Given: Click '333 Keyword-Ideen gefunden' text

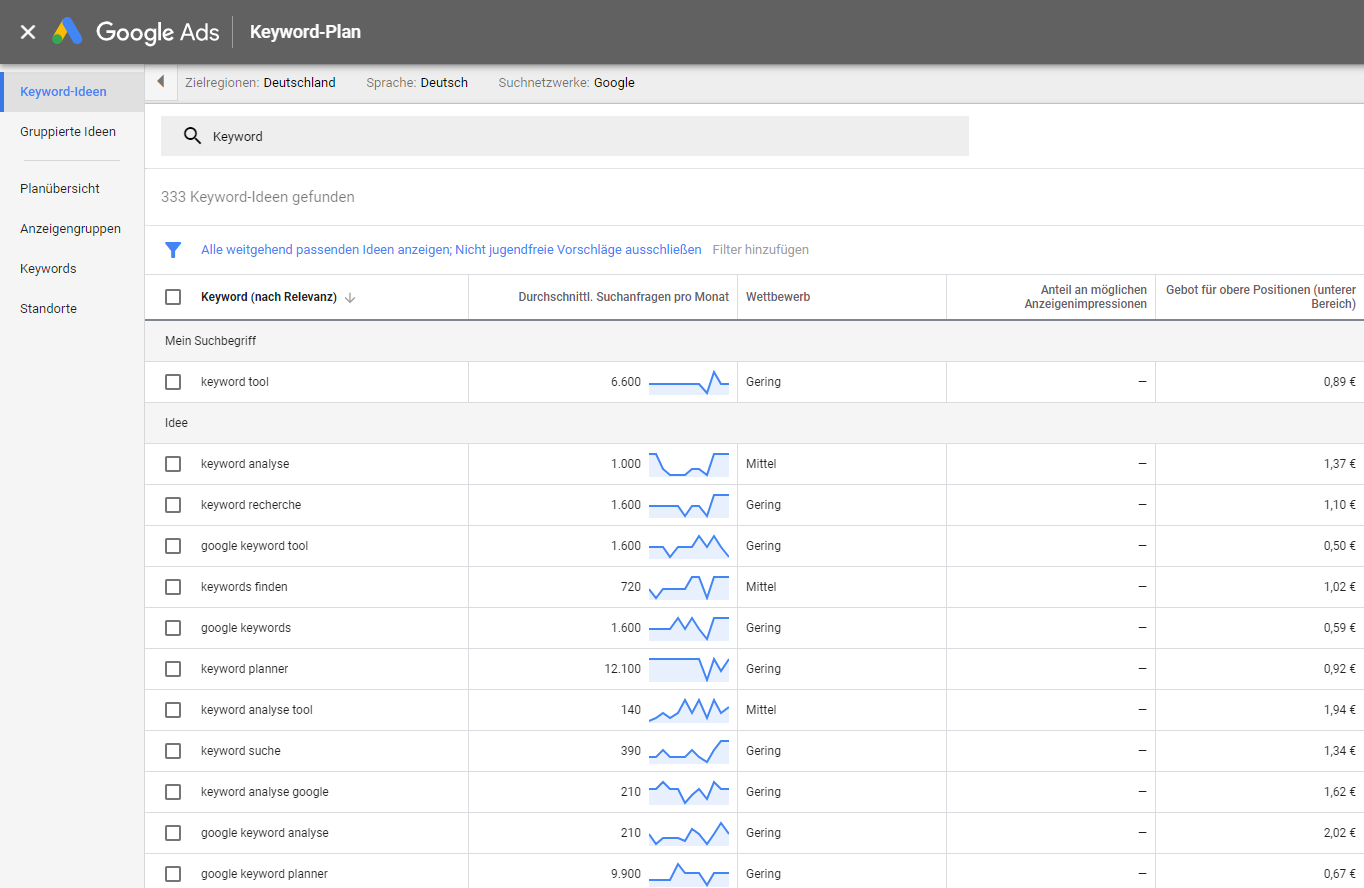Looking at the screenshot, I should point(258,197).
